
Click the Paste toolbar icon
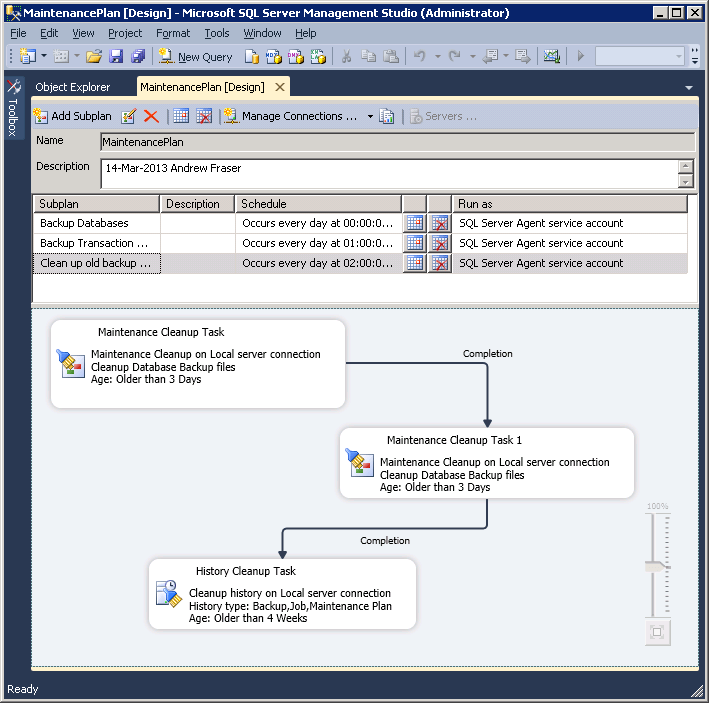pyautogui.click(x=391, y=57)
